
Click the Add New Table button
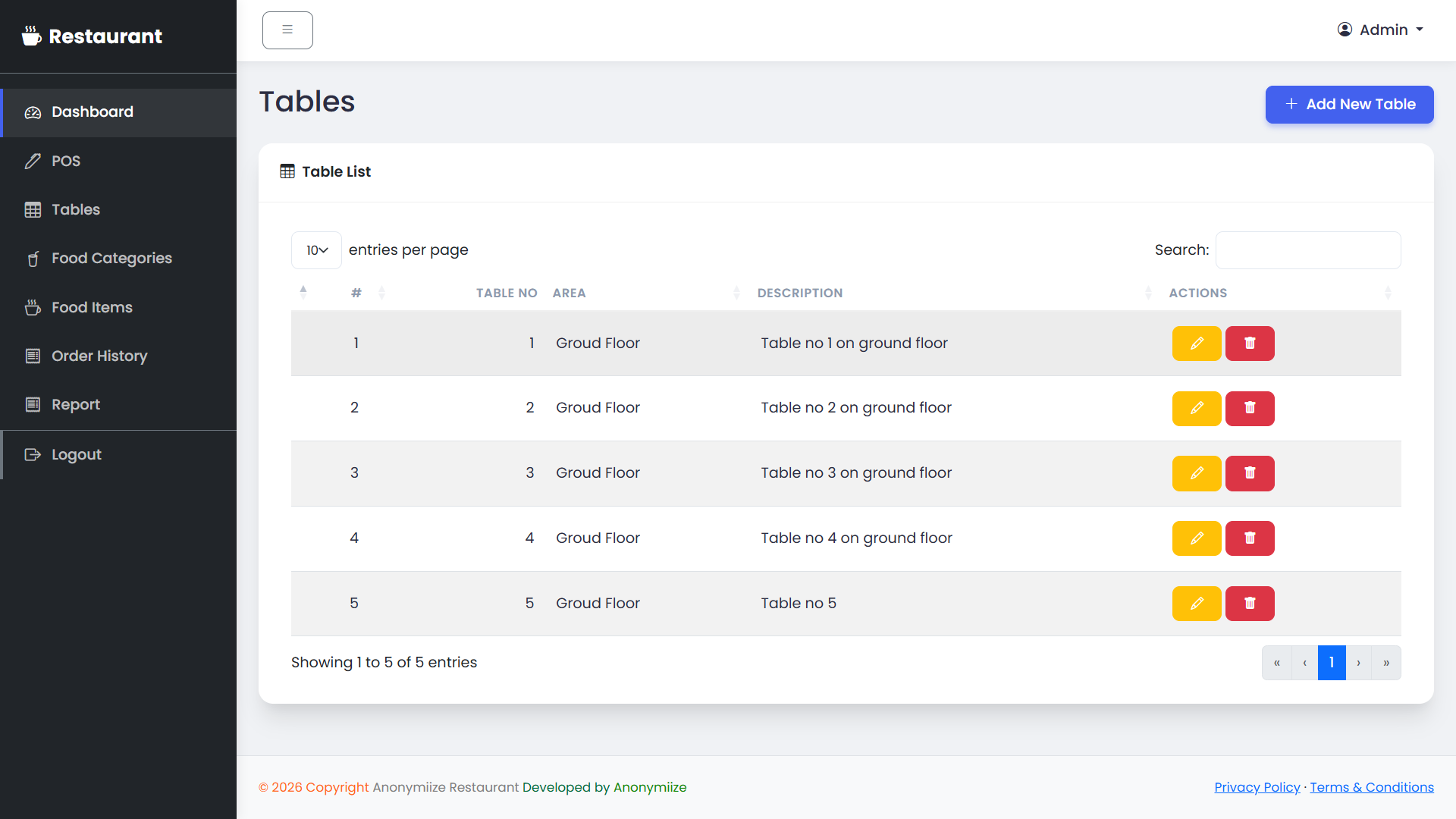click(1349, 105)
